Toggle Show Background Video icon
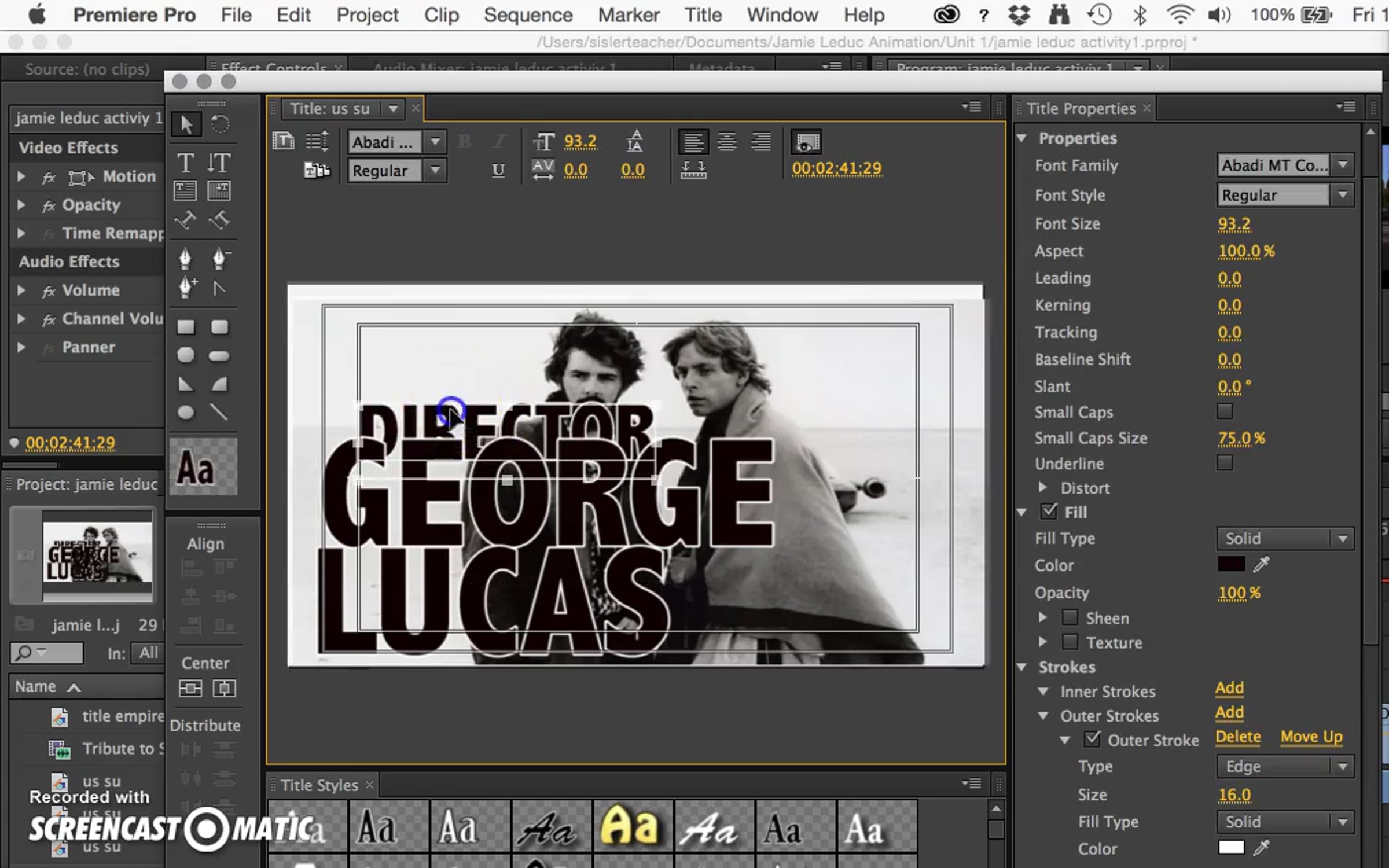 coord(807,142)
